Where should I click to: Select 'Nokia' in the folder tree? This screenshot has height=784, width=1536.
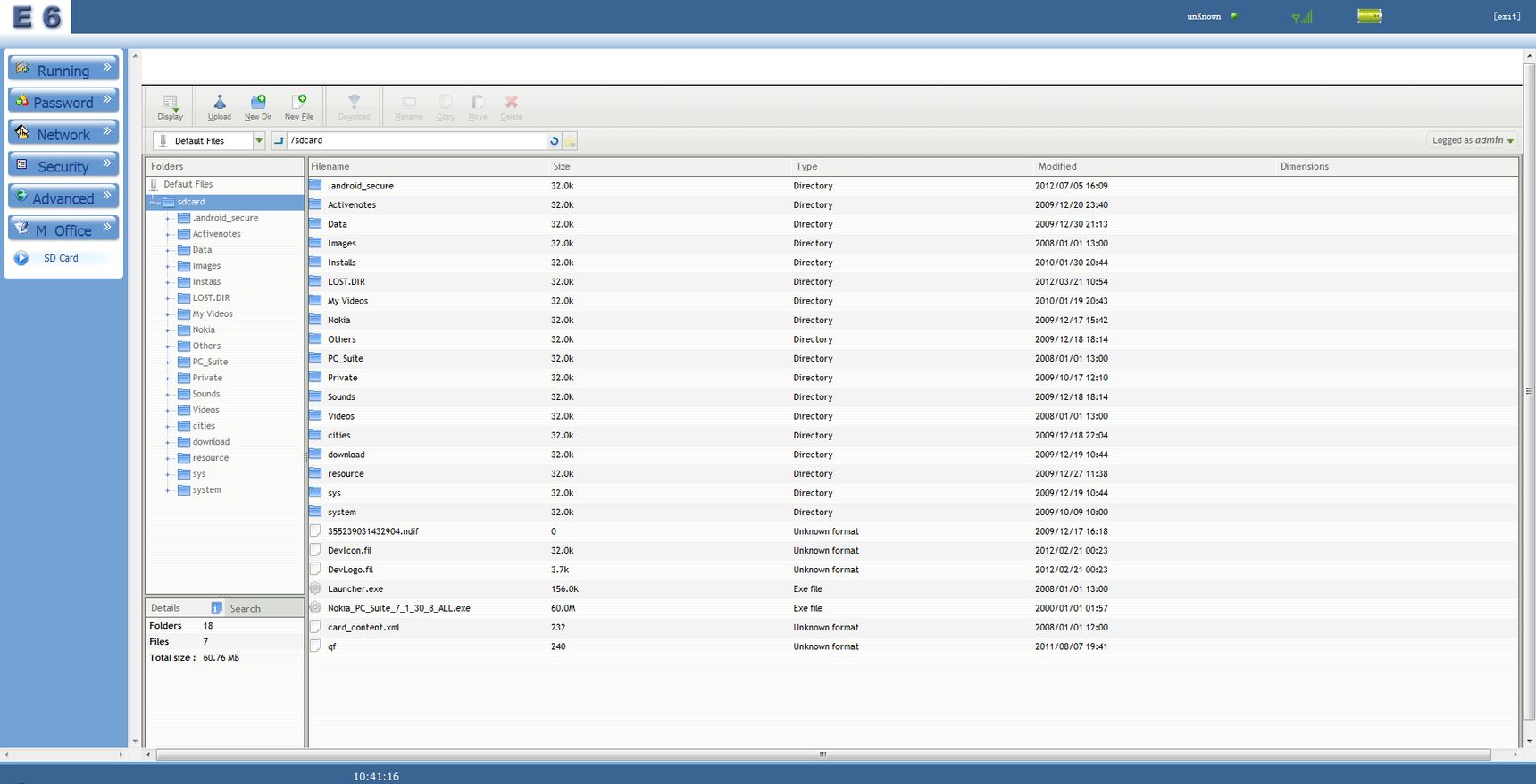204,330
